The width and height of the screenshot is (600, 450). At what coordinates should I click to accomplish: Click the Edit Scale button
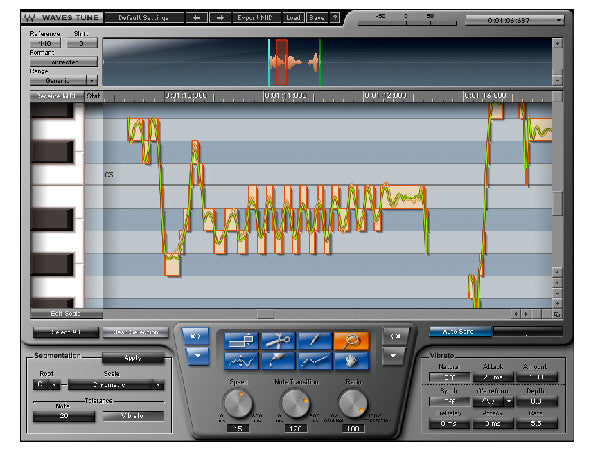pyautogui.click(x=66, y=314)
